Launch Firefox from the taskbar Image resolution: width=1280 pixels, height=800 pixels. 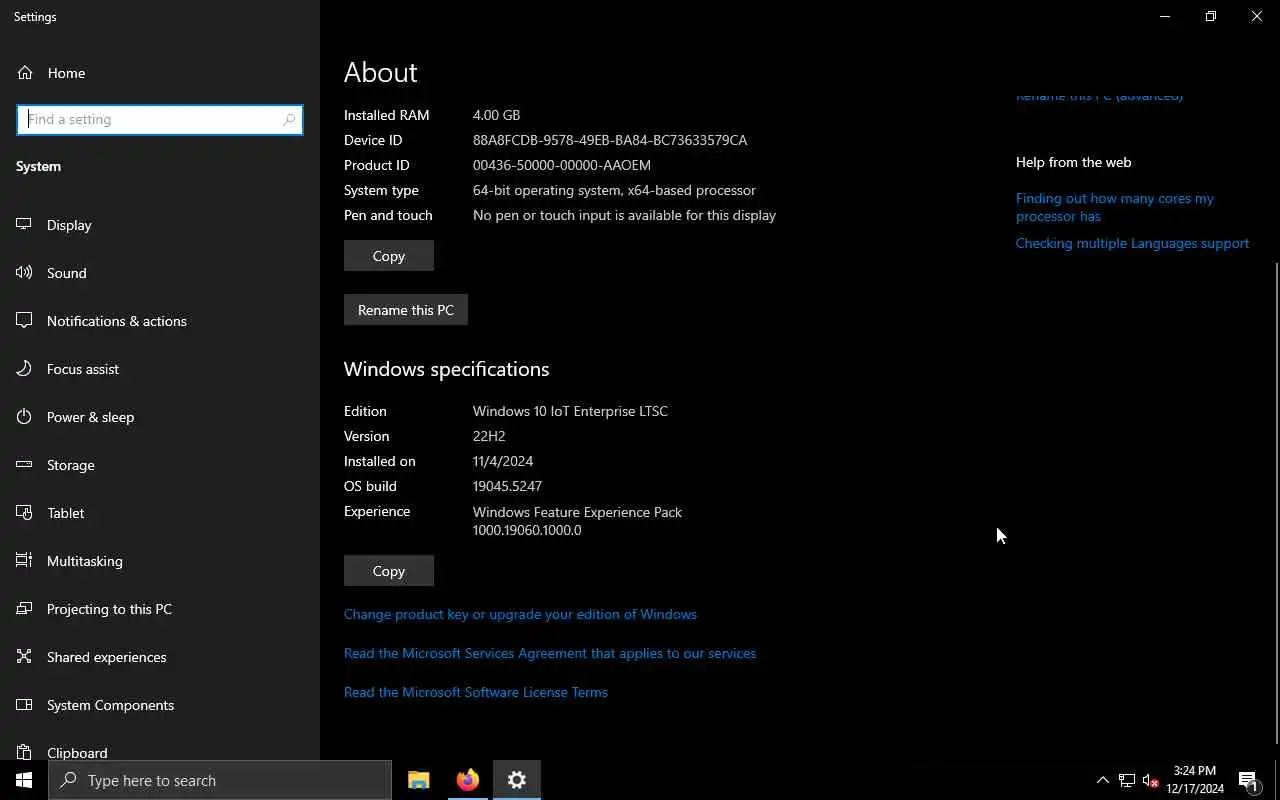tap(468, 780)
